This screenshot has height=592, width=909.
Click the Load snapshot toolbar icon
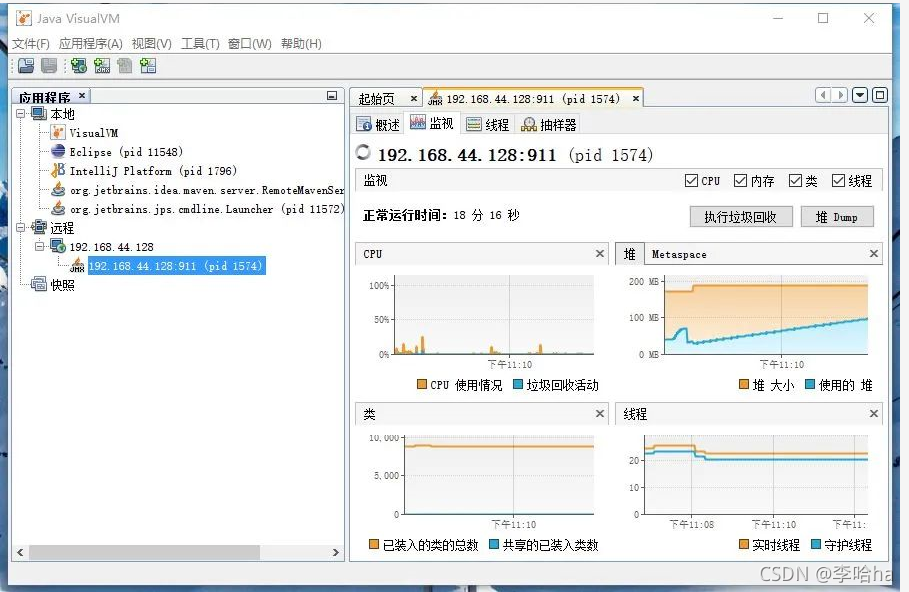tap(26, 66)
